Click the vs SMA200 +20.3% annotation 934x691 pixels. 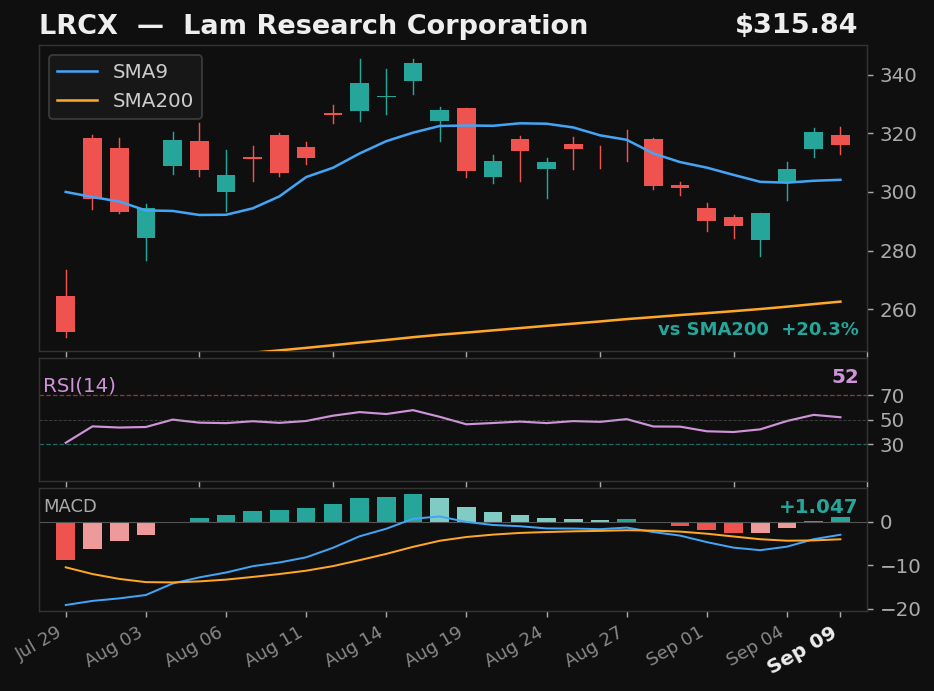click(x=758, y=329)
